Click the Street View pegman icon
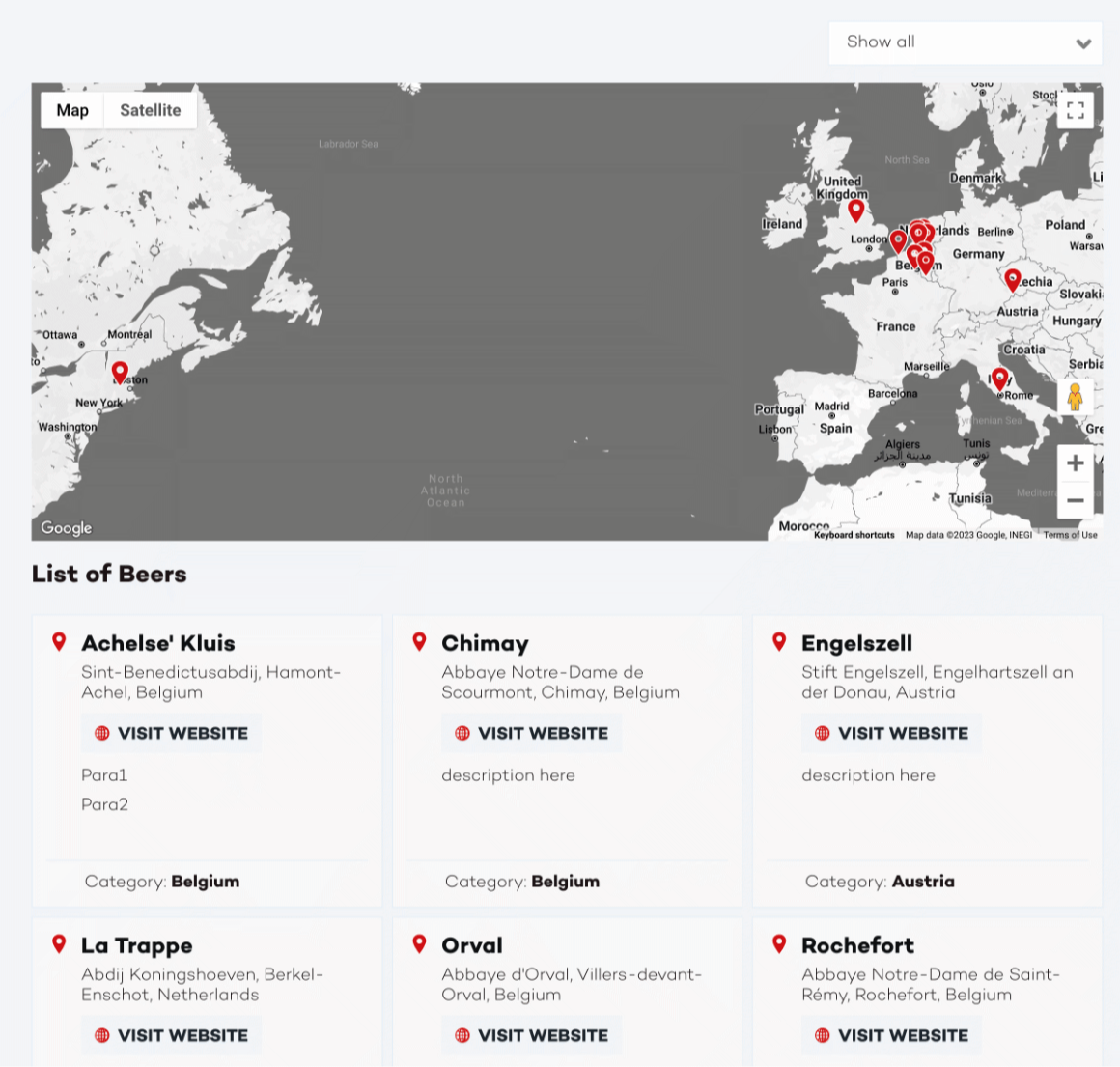Screen dimensions: 1120x1067 tap(1075, 396)
